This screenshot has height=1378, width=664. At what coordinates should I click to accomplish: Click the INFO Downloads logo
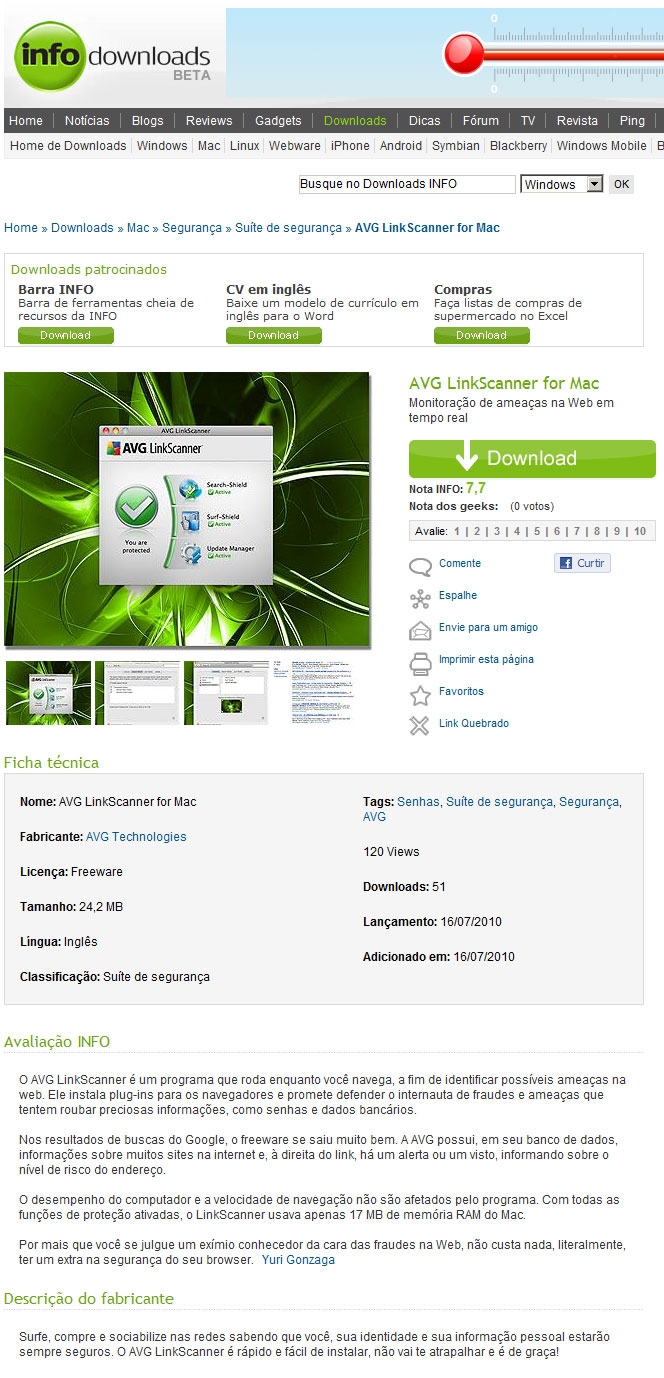click(113, 56)
